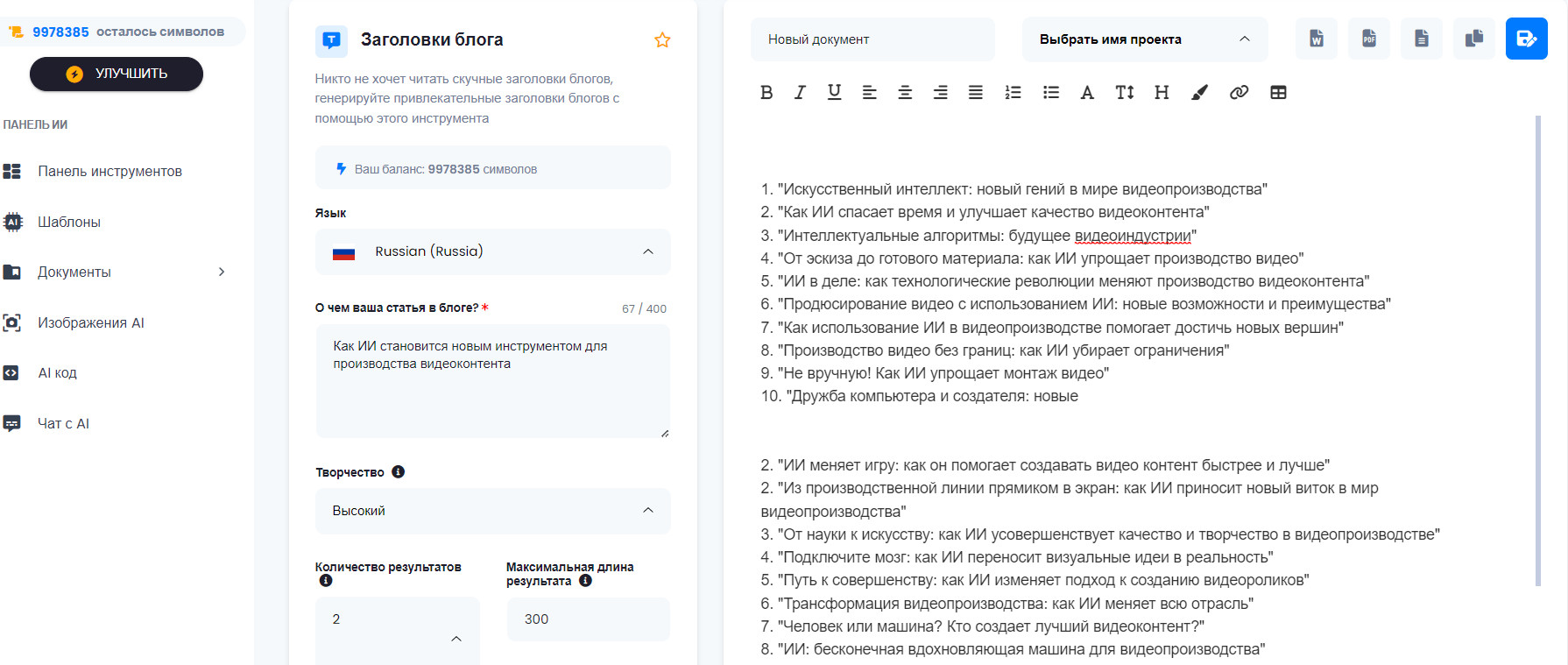Go to Чат с AI
Screen dimensions: 1568x665
(x=63, y=423)
